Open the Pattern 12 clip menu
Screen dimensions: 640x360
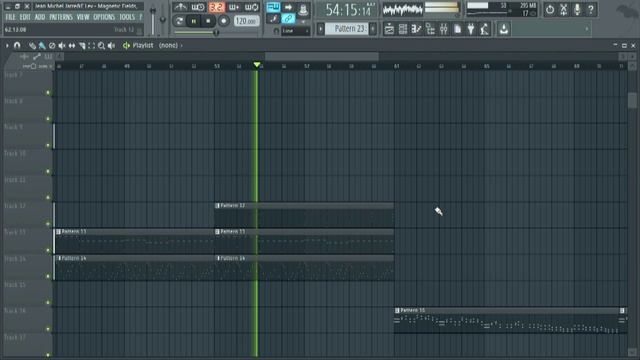point(217,206)
